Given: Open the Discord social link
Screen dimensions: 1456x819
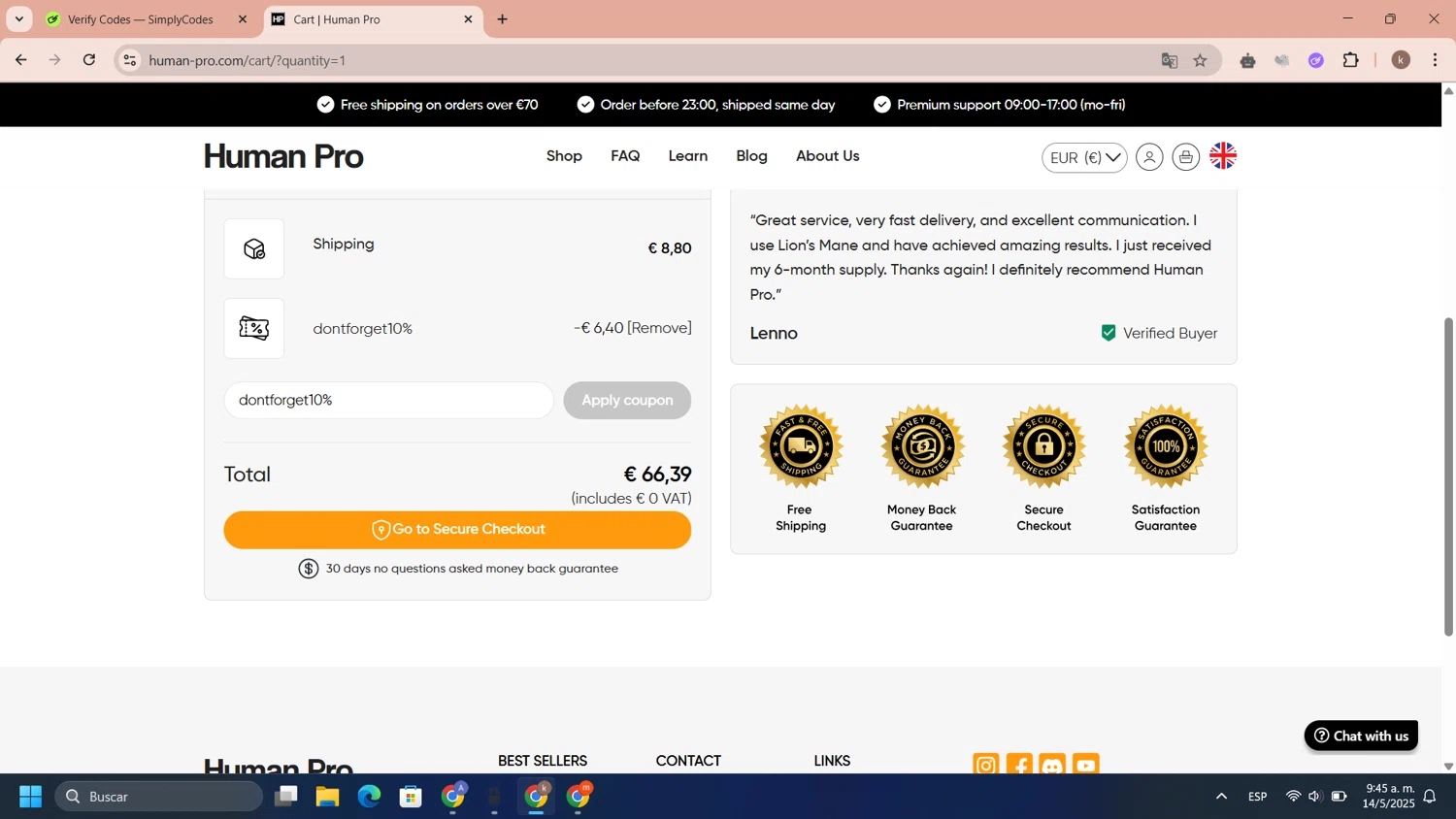Looking at the screenshot, I should 1052,765.
